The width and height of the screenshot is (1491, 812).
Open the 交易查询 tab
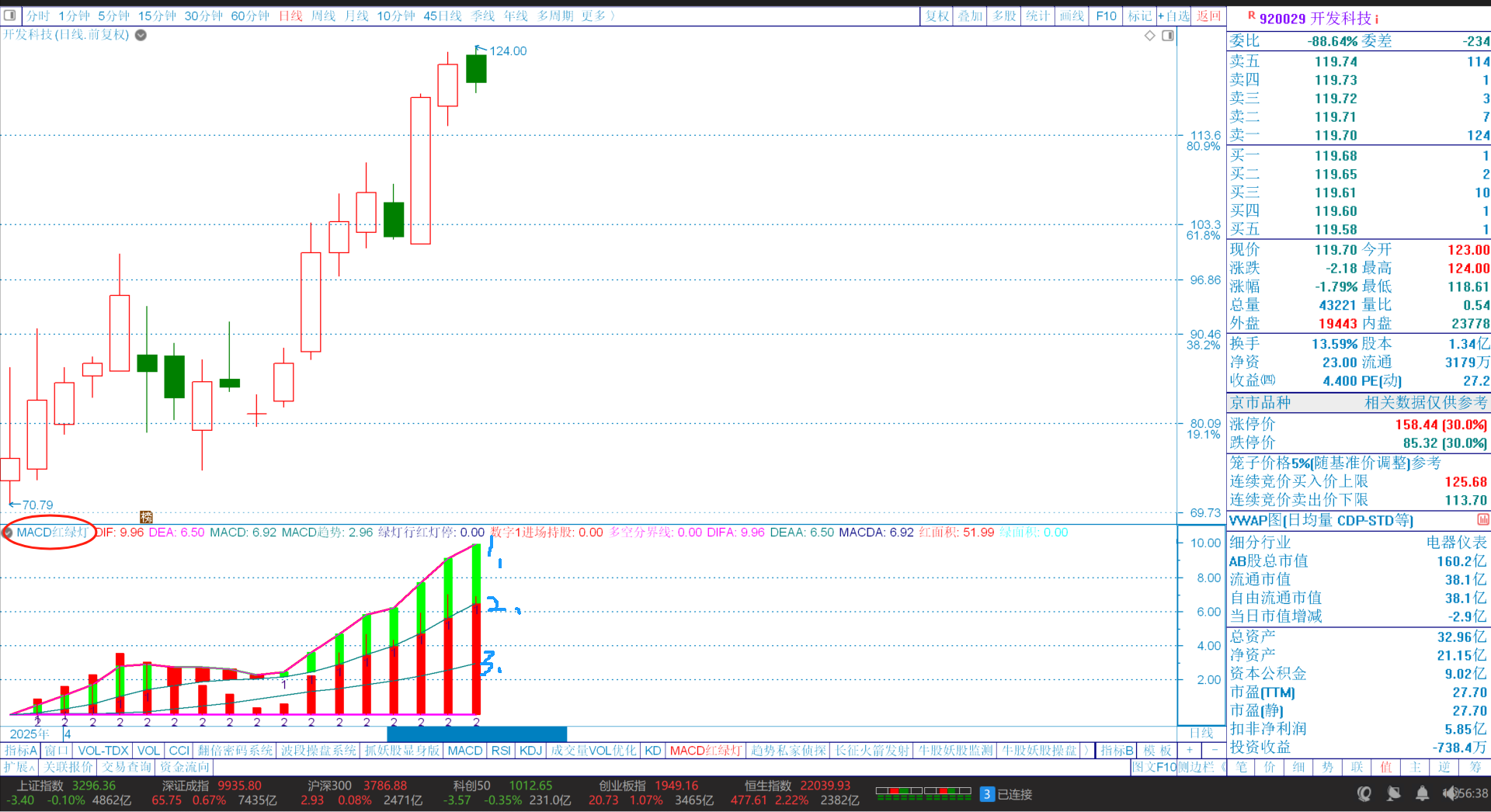pos(127,767)
